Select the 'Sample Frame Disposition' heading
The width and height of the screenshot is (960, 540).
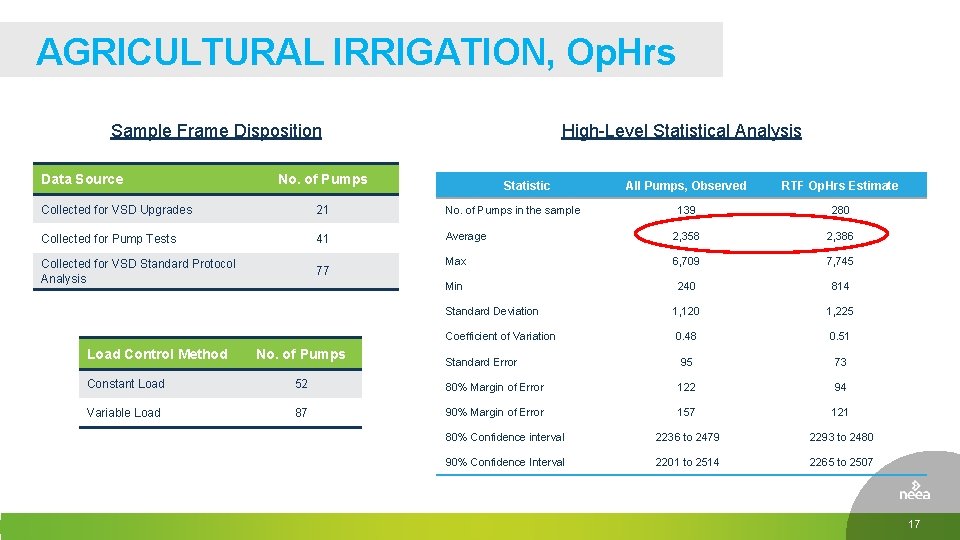(x=216, y=131)
